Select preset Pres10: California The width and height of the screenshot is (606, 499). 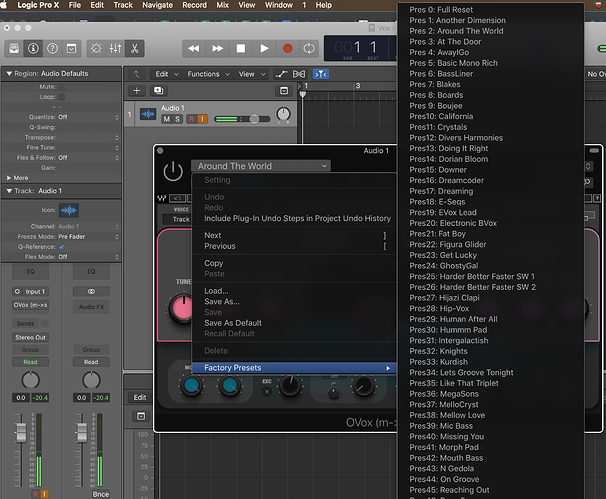click(x=490, y=116)
